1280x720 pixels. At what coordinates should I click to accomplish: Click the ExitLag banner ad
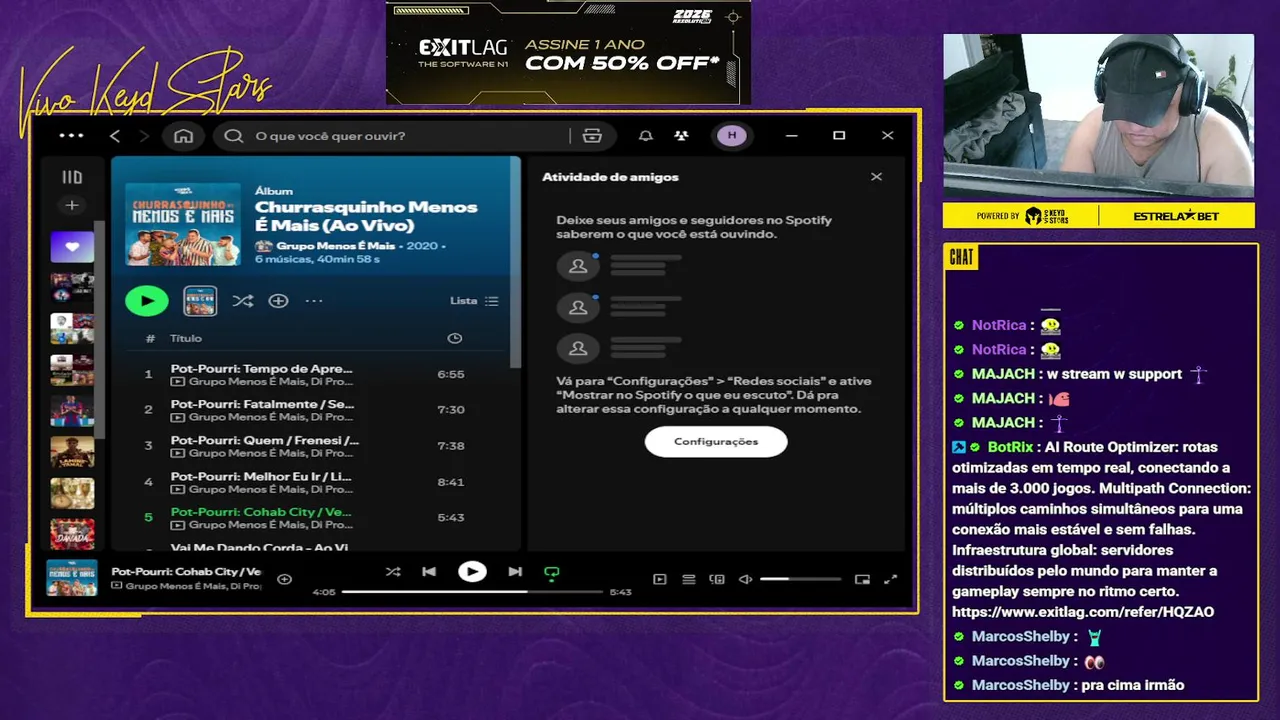(568, 52)
